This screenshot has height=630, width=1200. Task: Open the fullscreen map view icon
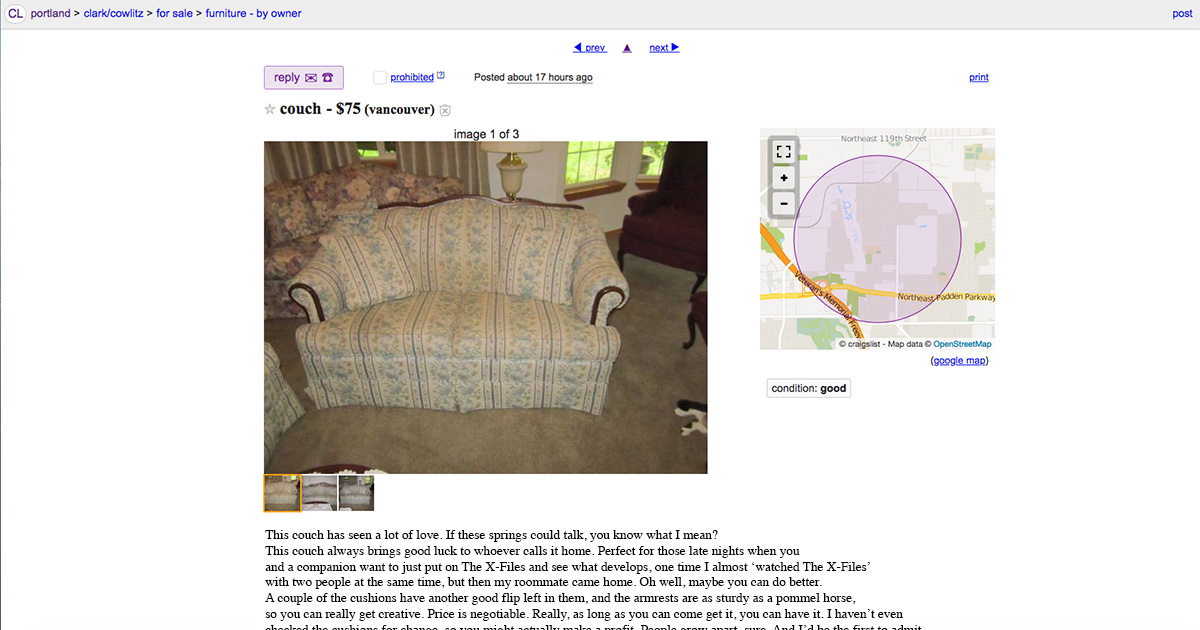[x=783, y=152]
